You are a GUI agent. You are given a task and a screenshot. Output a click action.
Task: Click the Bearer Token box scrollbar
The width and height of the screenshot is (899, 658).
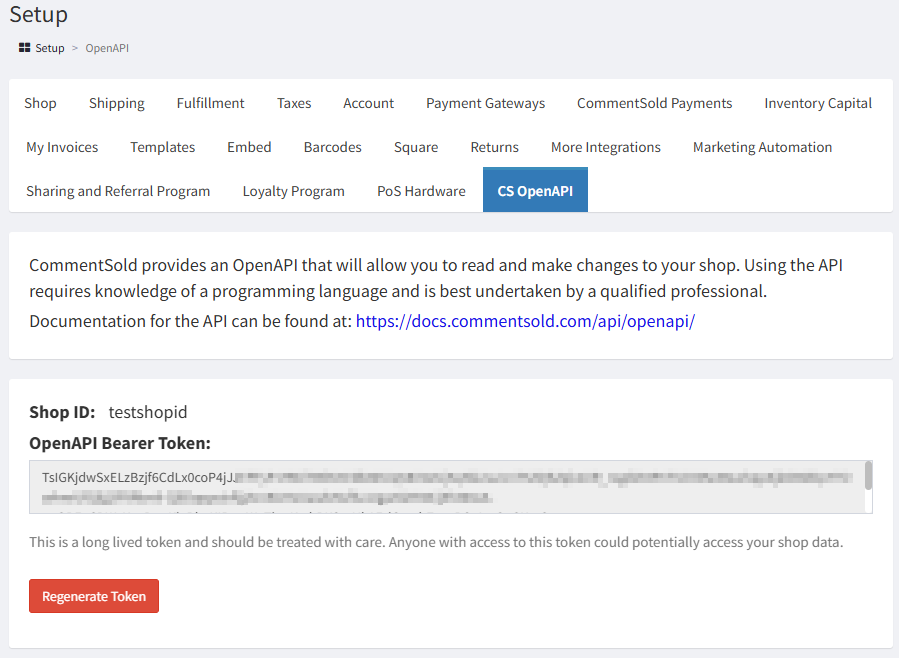pos(868,476)
